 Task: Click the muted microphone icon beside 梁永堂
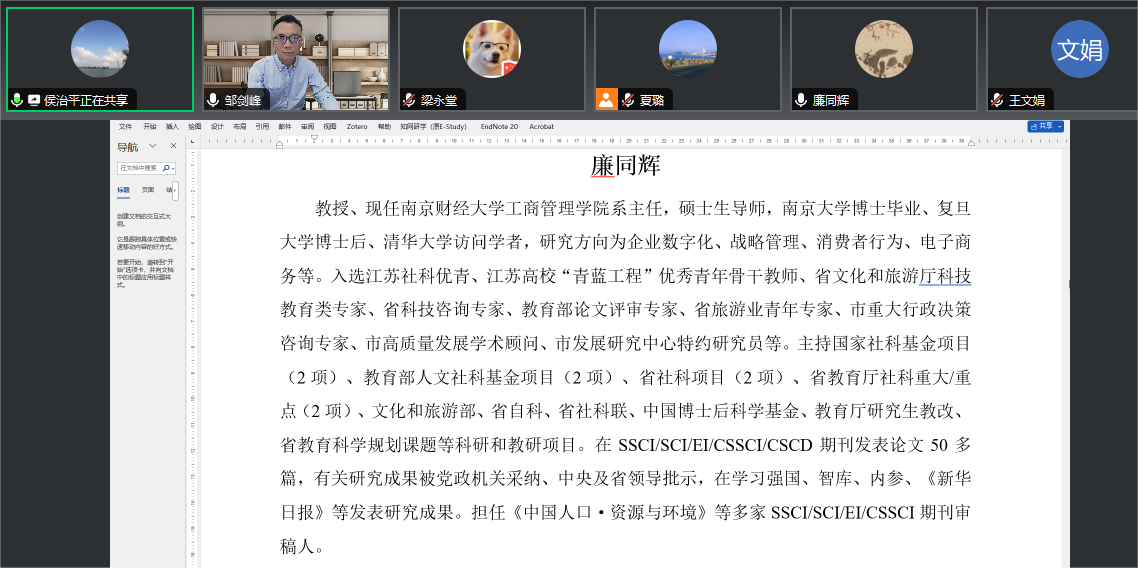409,100
